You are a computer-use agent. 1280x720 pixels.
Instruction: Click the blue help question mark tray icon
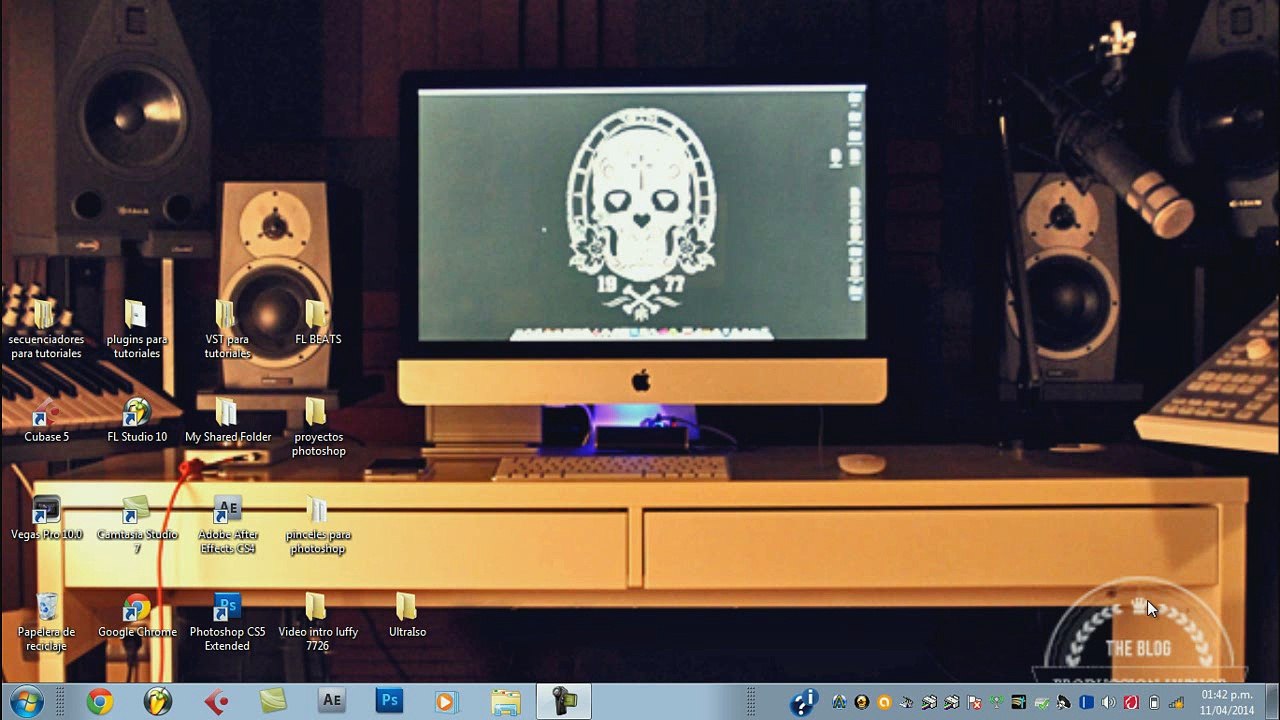click(x=803, y=703)
